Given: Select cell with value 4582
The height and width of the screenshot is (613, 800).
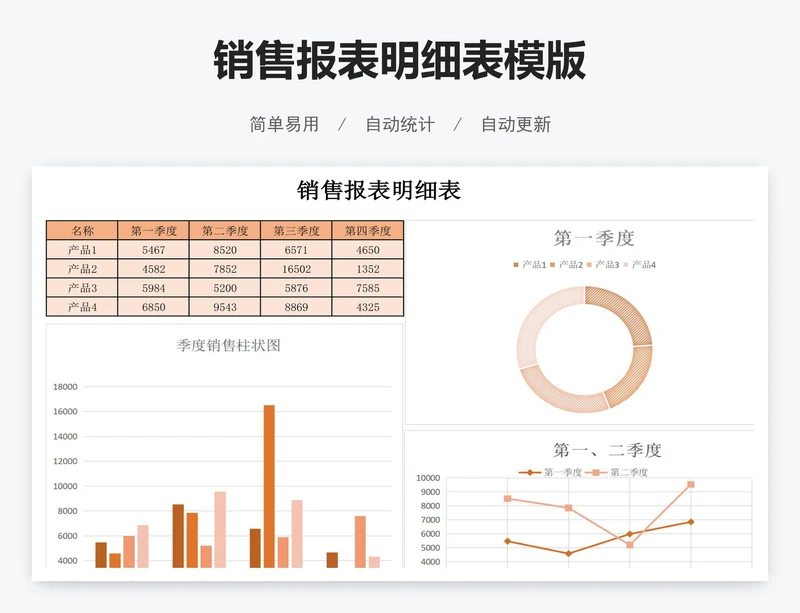Looking at the screenshot, I should [154, 269].
